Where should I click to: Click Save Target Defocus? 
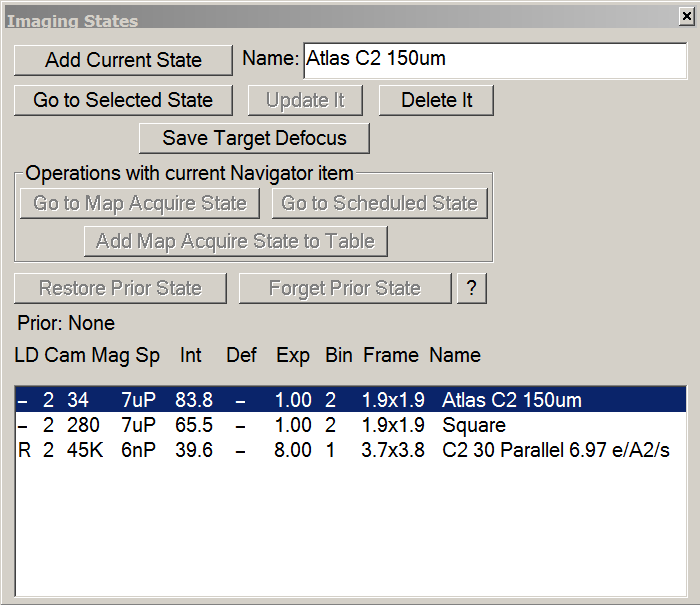(x=254, y=138)
